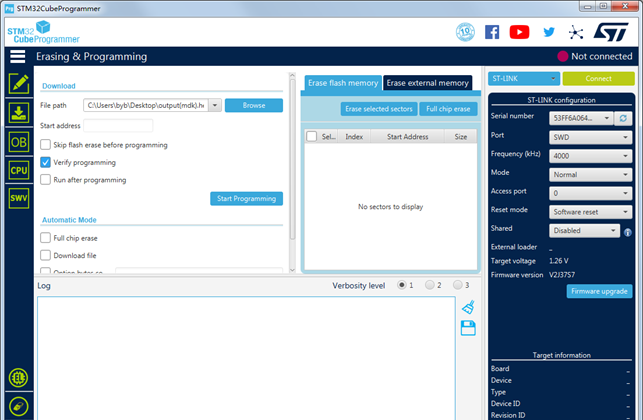Open the Reset mode dropdown
Viewport: 643px width, 420px height.
[x=591, y=212]
